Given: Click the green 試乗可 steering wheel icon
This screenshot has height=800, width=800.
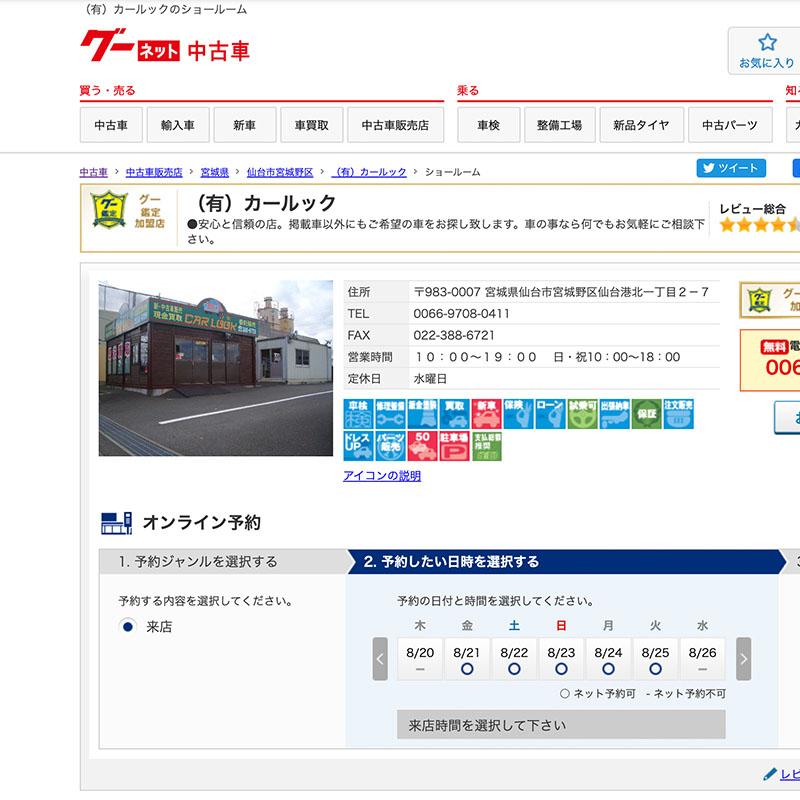Looking at the screenshot, I should tap(583, 414).
